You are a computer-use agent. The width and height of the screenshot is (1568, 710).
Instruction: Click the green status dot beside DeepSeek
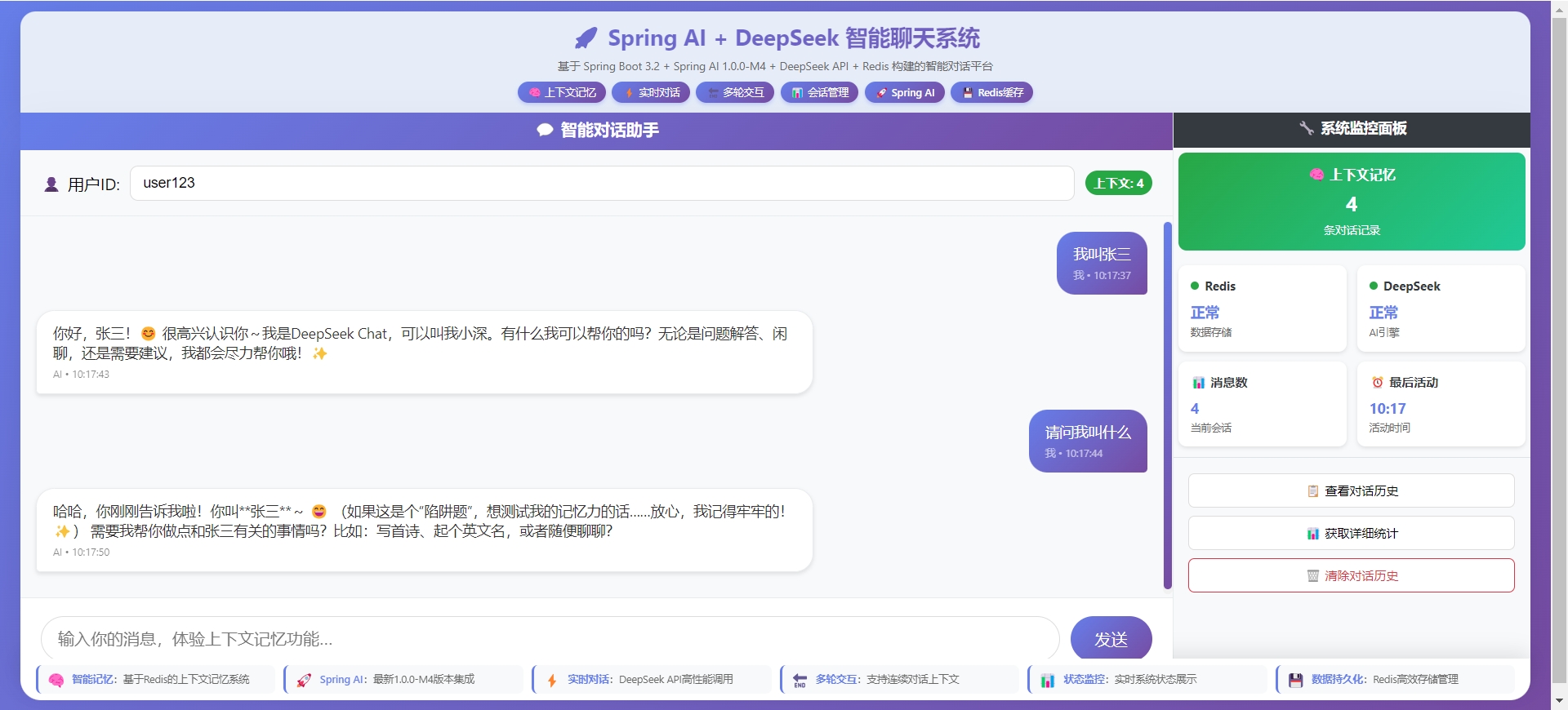pyautogui.click(x=1374, y=286)
